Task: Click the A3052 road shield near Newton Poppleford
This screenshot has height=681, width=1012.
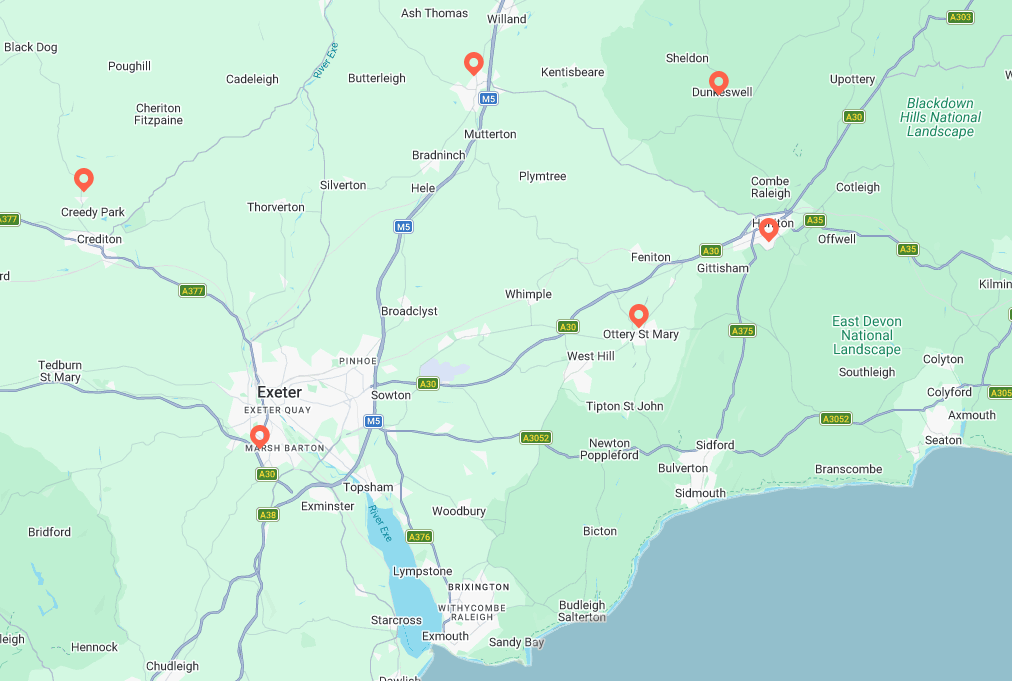Action: click(536, 438)
